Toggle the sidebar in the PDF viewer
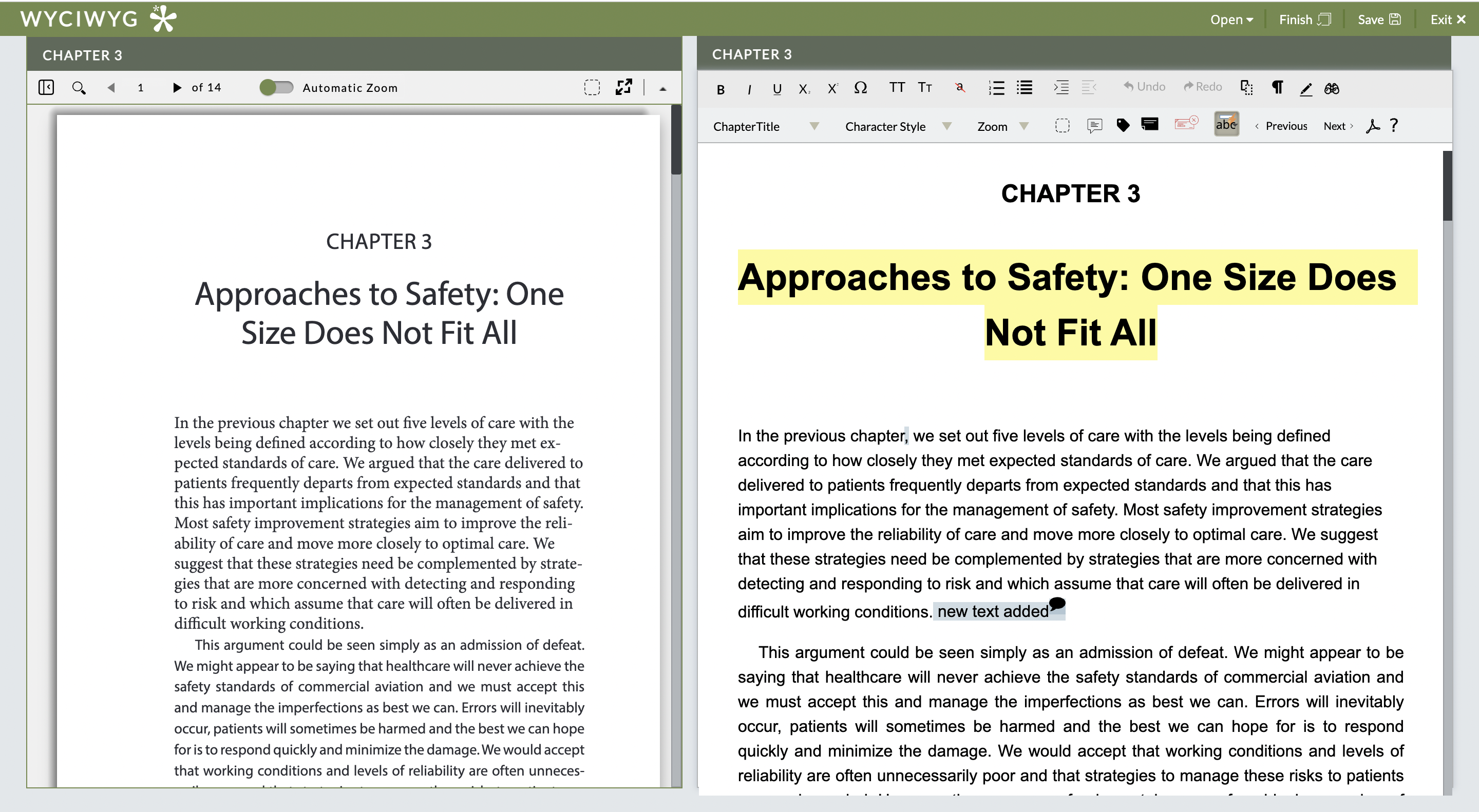The width and height of the screenshot is (1479, 812). [46, 87]
